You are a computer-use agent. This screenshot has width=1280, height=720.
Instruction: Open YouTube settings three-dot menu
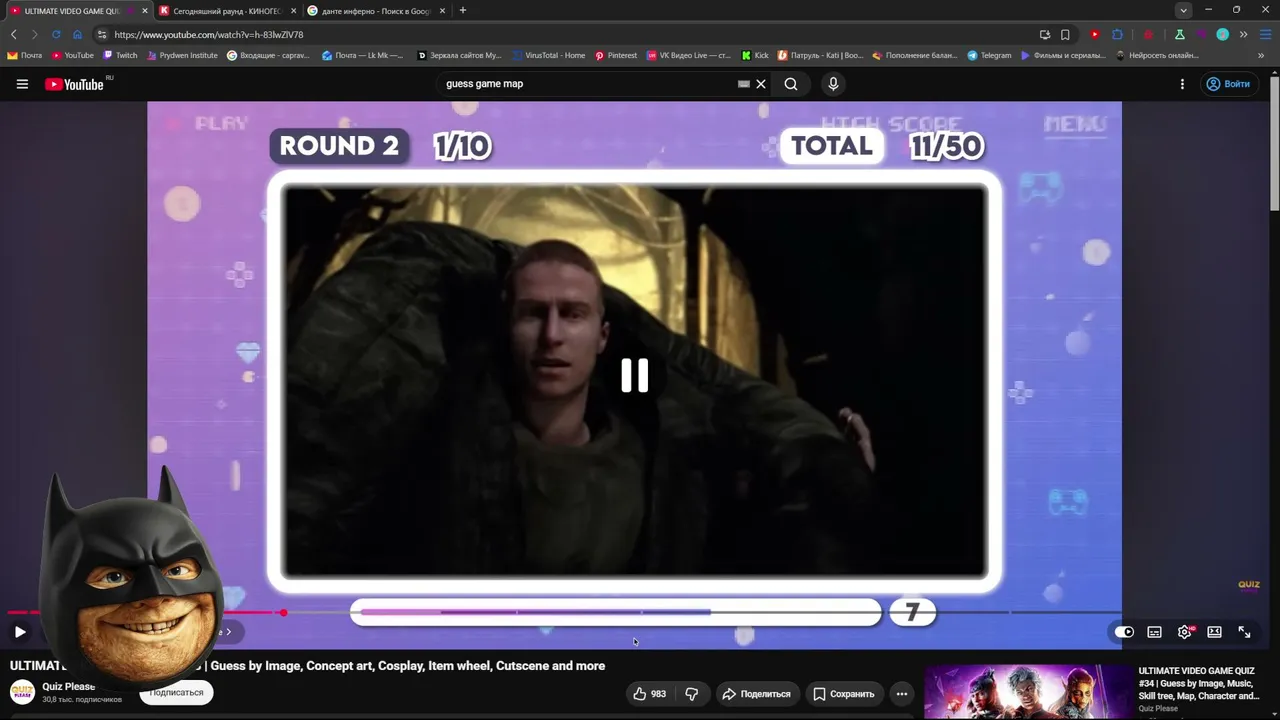[x=1182, y=84]
